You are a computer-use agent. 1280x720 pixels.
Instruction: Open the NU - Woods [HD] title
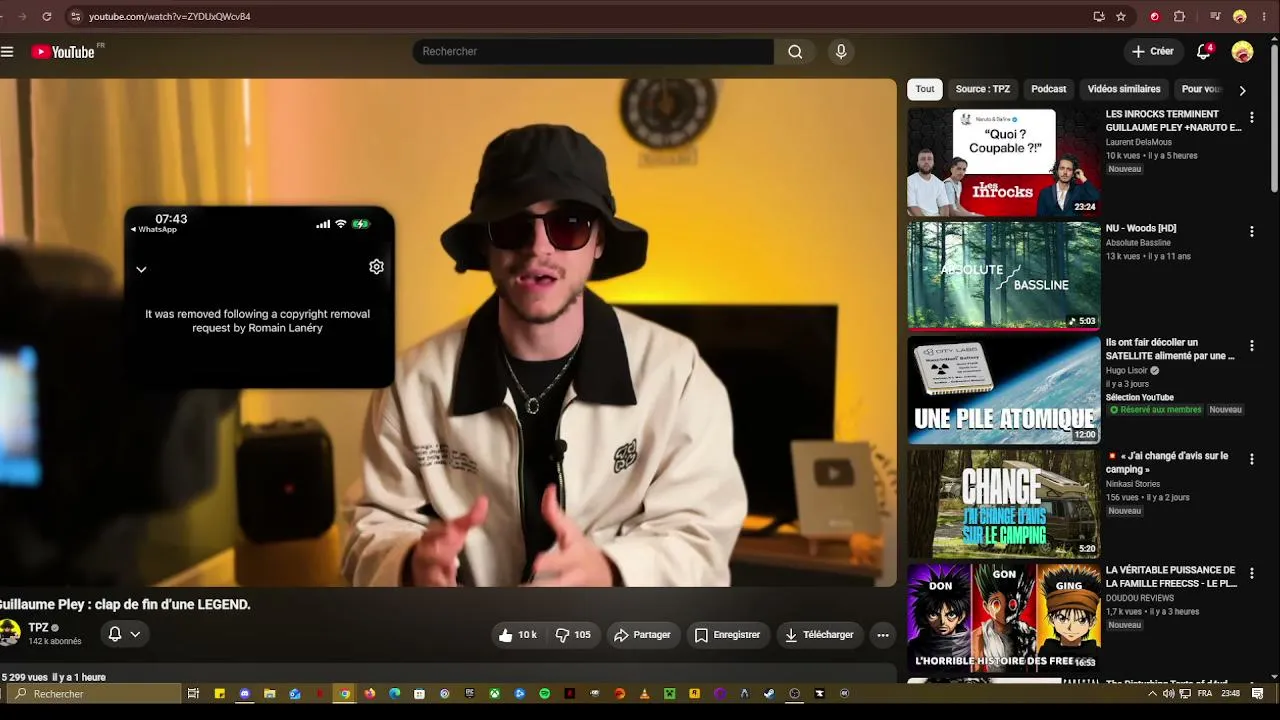pos(1141,228)
